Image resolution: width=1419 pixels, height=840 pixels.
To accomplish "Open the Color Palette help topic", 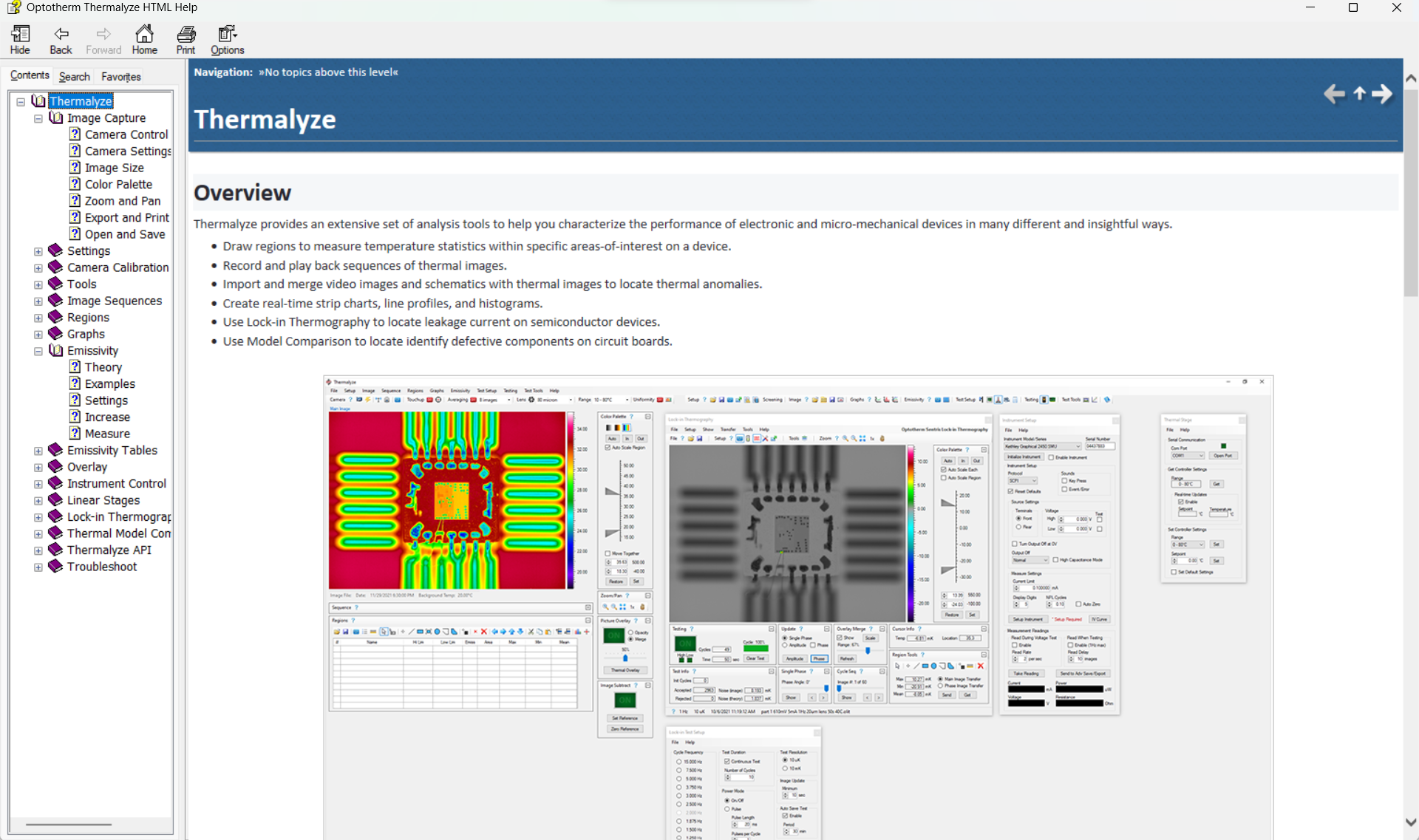I will (118, 185).
